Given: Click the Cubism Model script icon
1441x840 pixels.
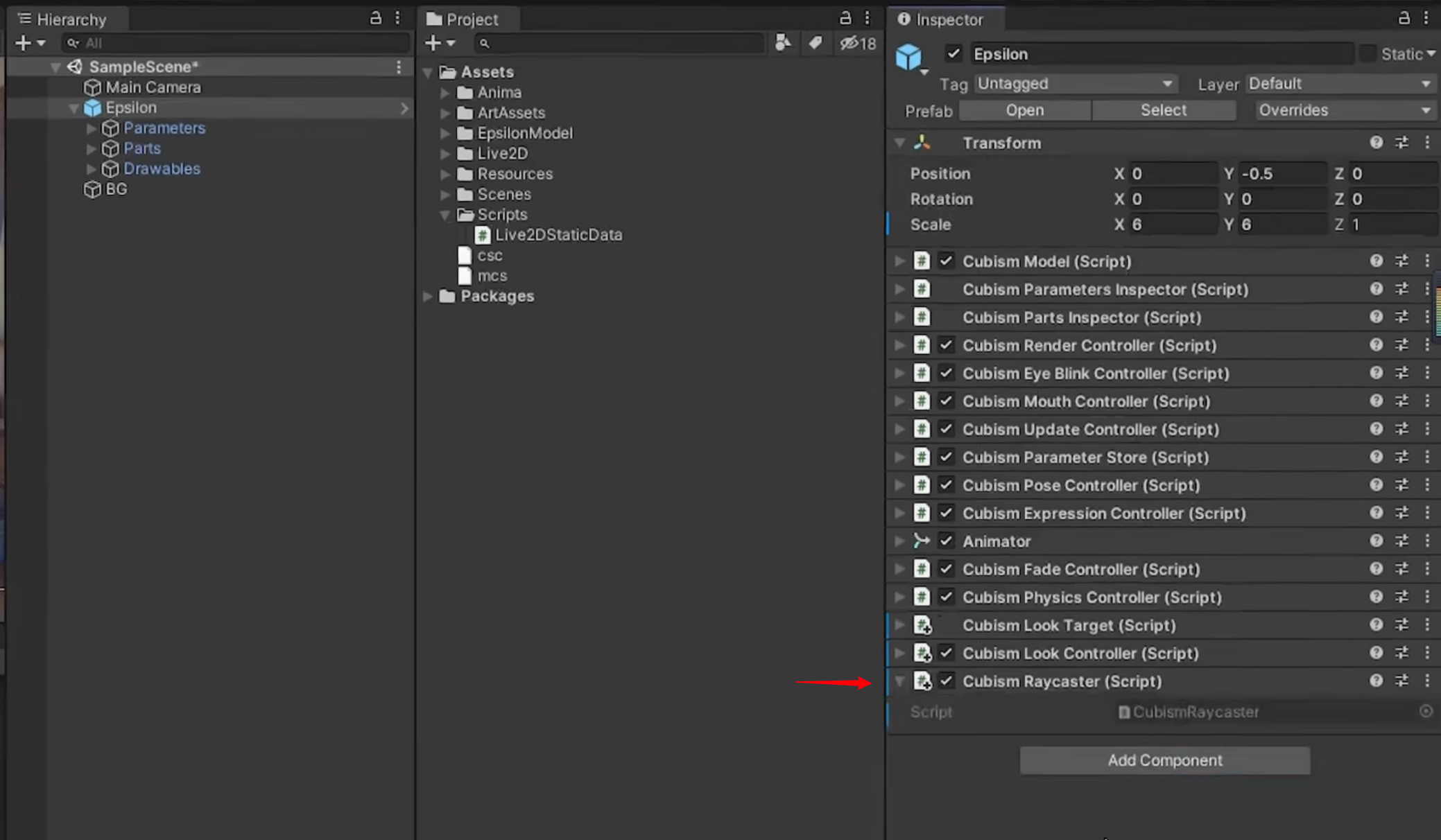Looking at the screenshot, I should [x=921, y=261].
